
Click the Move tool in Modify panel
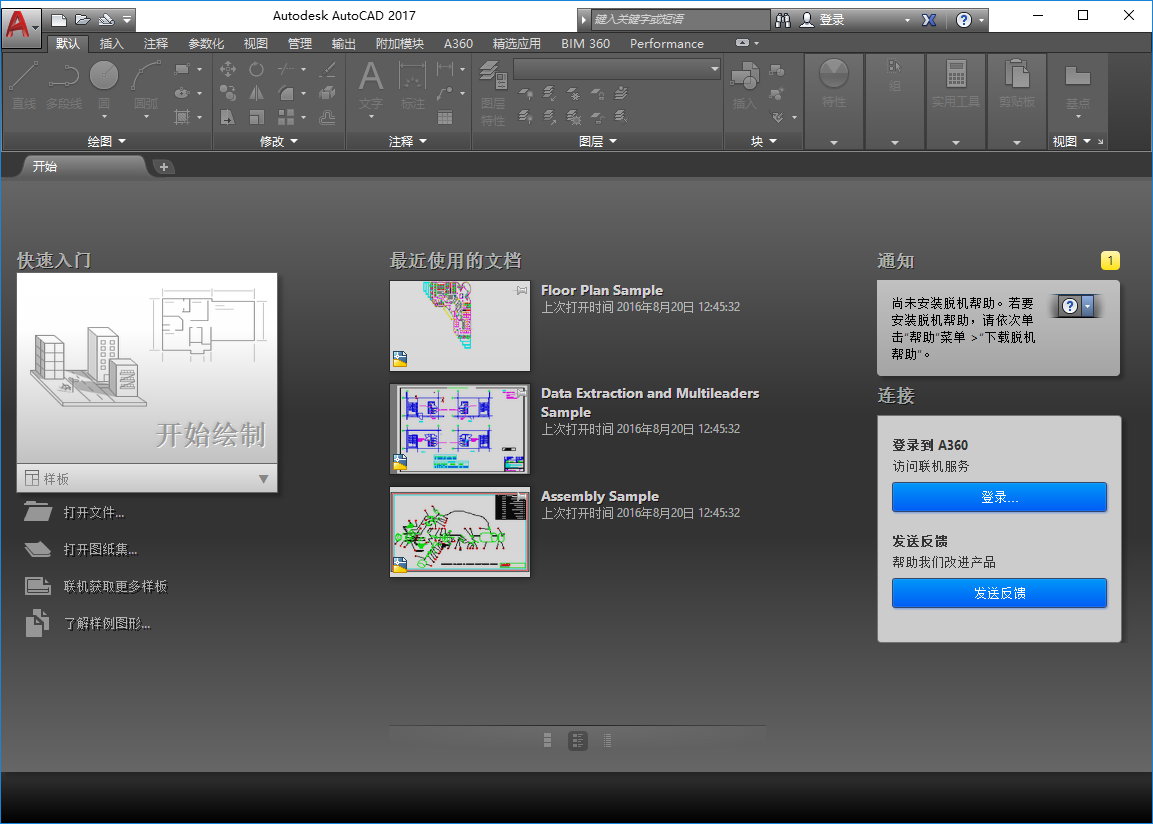pos(228,69)
